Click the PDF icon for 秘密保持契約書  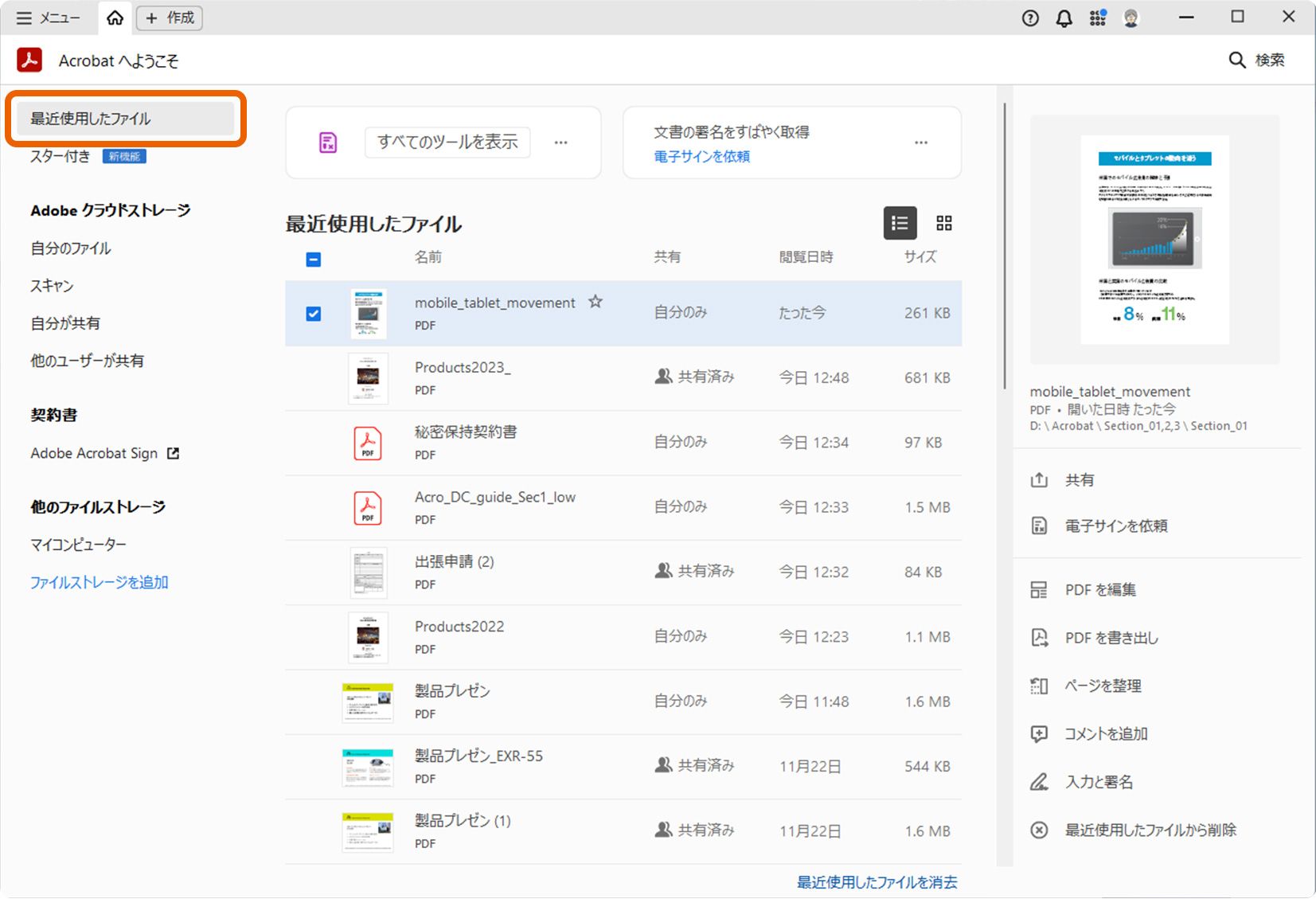pos(368,443)
